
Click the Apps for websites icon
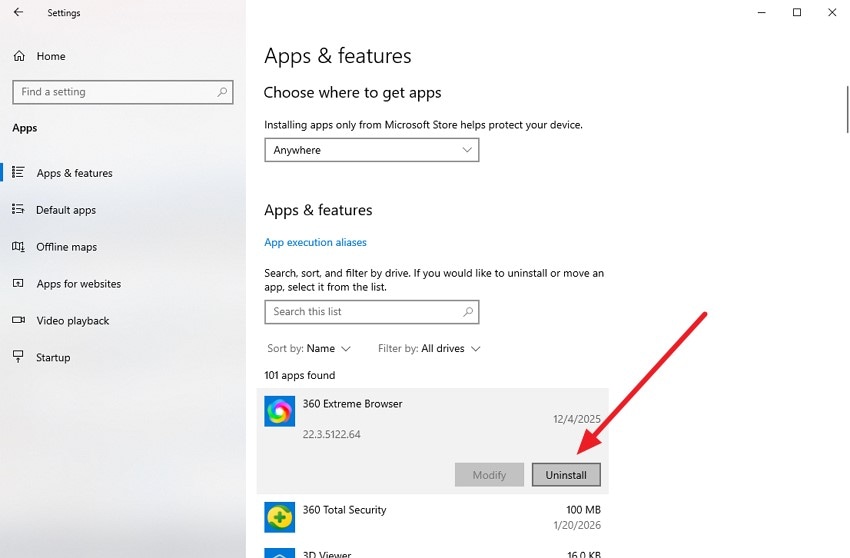pyautogui.click(x=18, y=283)
